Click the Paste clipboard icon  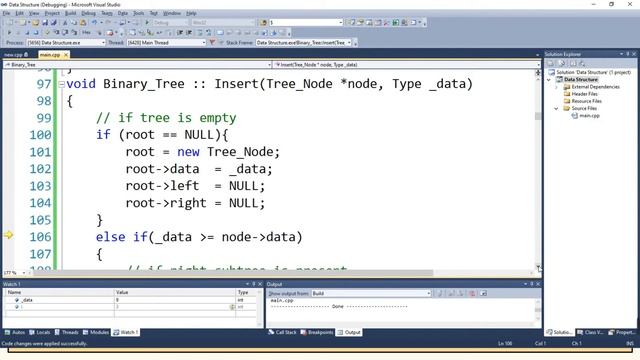[x=83, y=22]
